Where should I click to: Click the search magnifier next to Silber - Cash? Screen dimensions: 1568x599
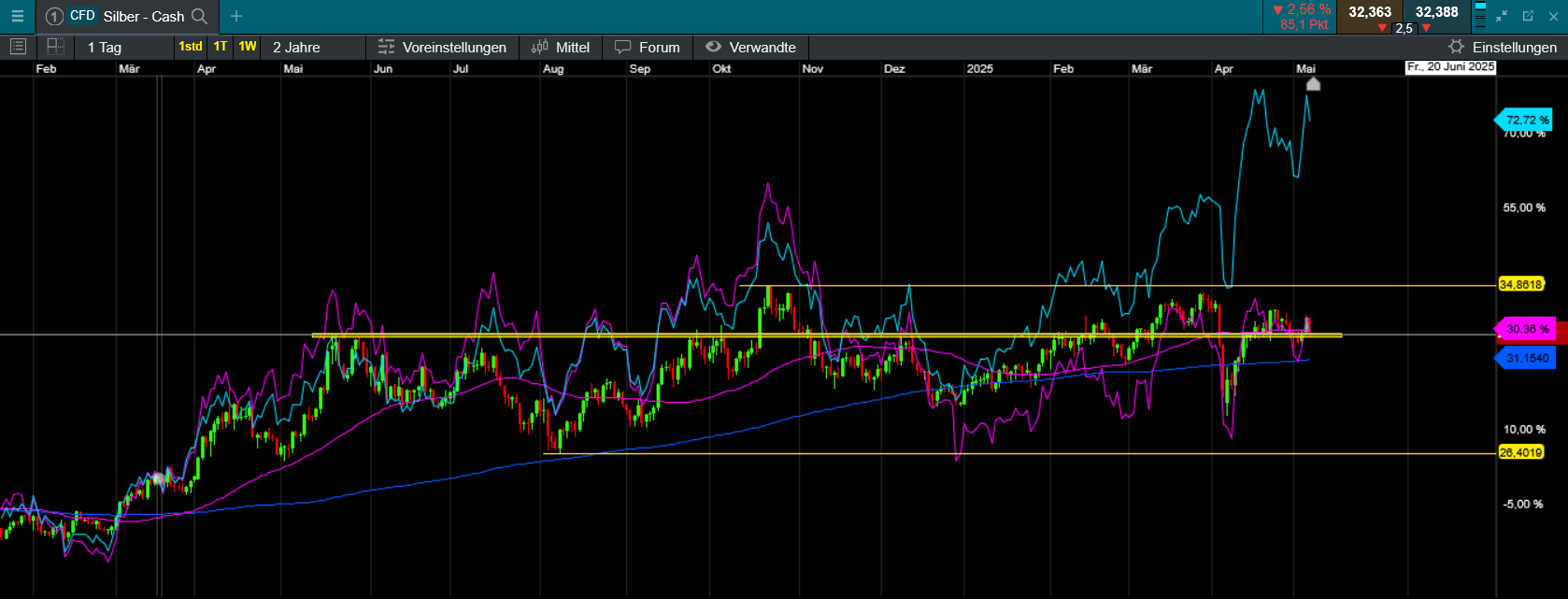(199, 16)
